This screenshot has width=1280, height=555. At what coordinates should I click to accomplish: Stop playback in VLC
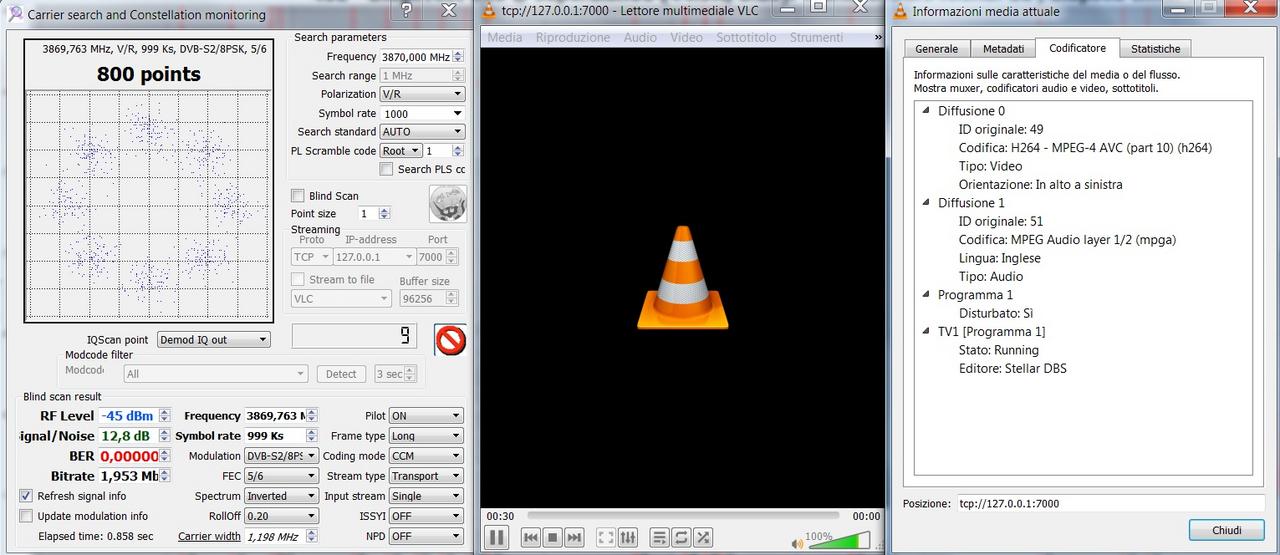552,538
